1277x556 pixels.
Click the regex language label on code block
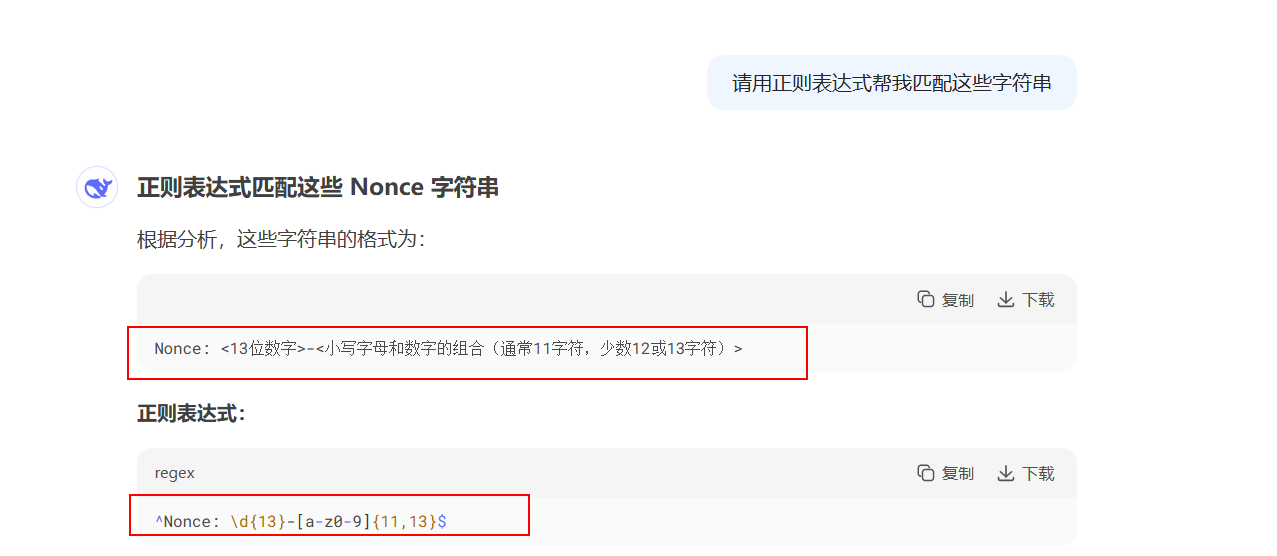(x=175, y=473)
